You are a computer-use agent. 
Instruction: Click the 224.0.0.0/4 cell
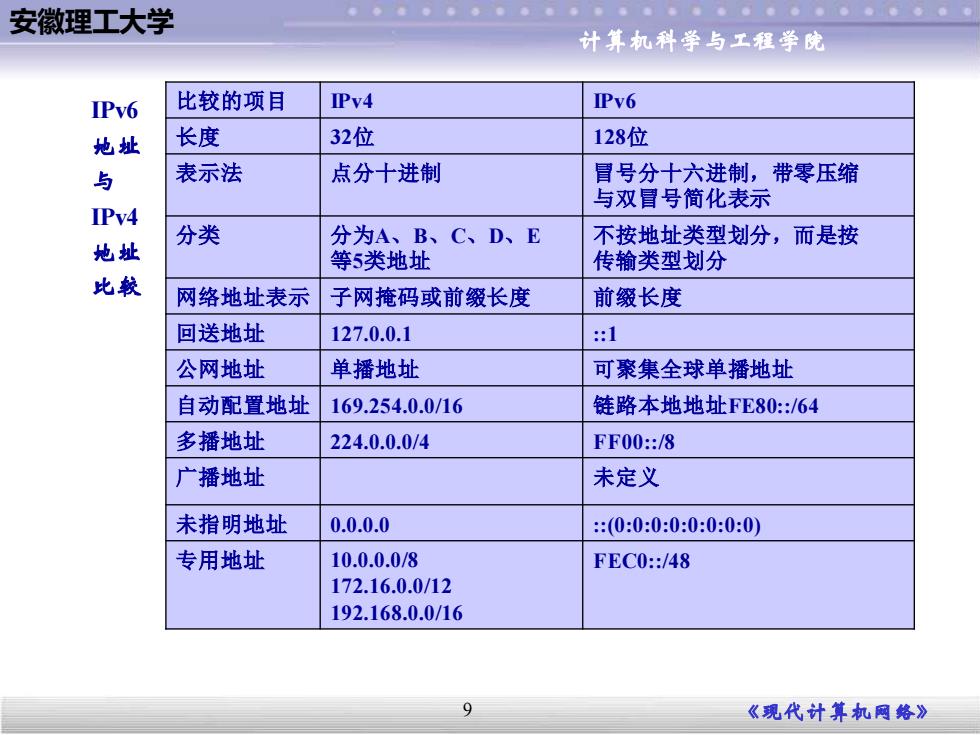point(451,440)
